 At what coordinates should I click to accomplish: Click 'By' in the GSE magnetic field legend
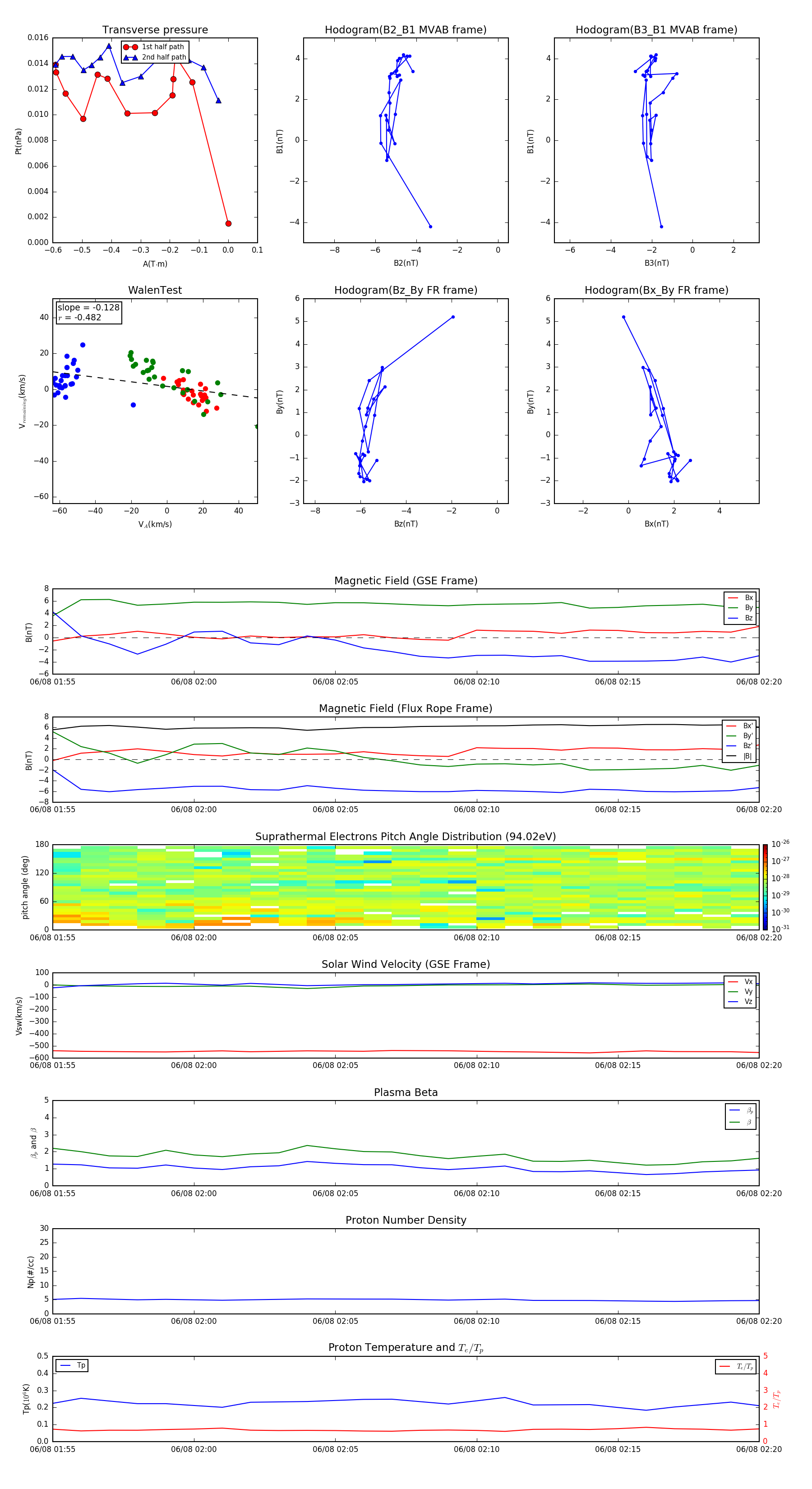click(x=748, y=607)
